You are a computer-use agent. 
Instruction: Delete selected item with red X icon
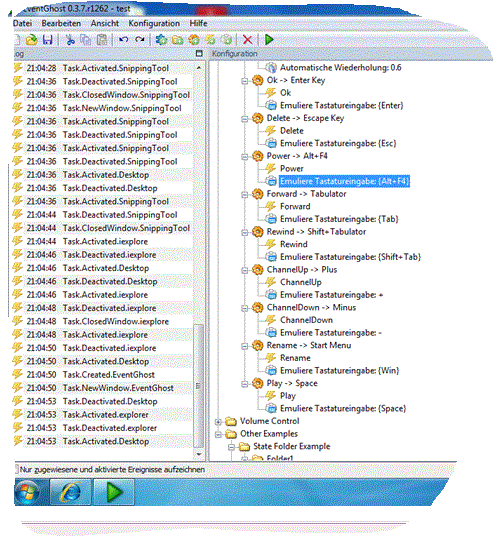tap(247, 40)
